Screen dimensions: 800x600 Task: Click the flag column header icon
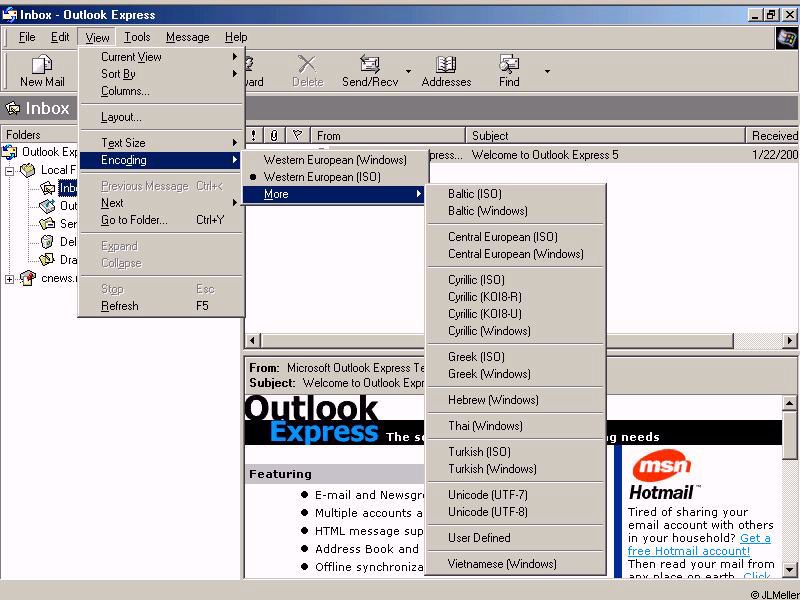(296, 136)
